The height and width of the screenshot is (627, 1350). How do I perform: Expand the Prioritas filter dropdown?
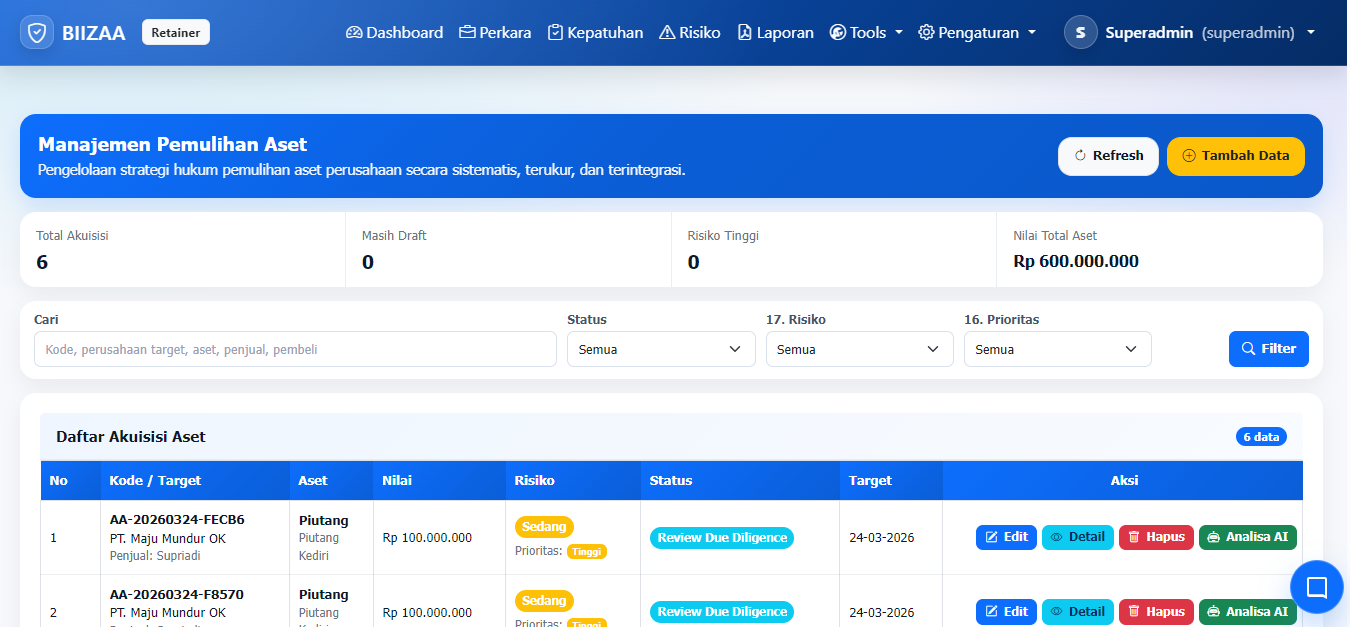pyautogui.click(x=1057, y=349)
